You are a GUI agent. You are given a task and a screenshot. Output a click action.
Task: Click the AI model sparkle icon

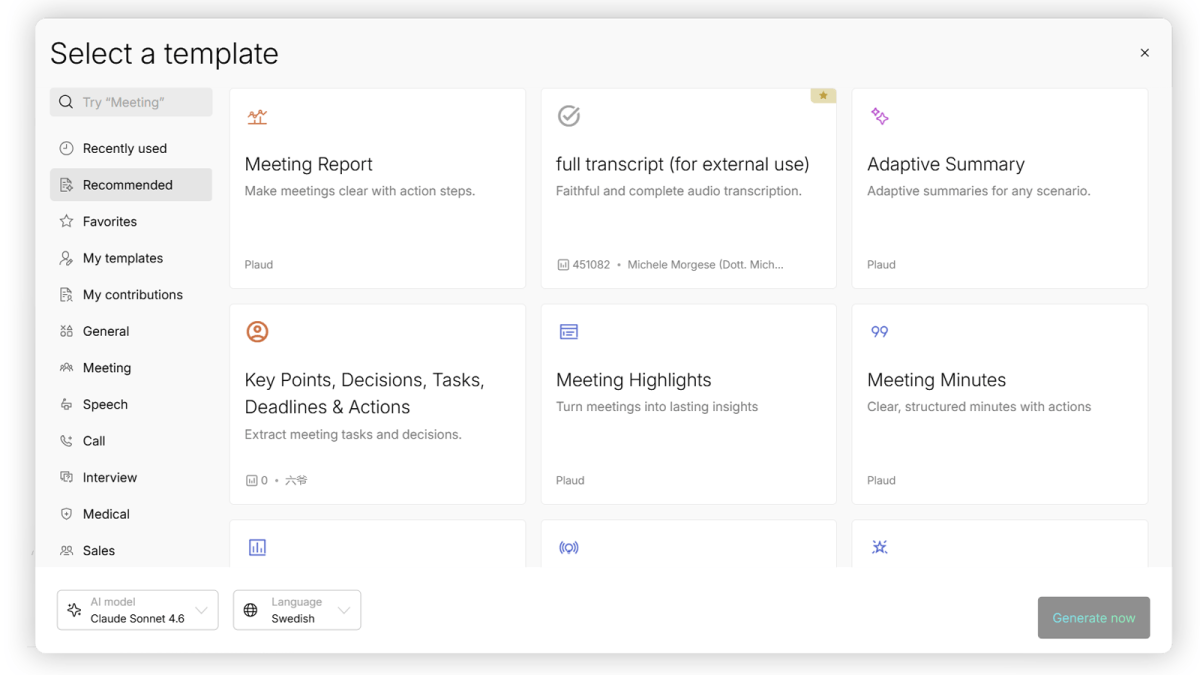point(75,610)
